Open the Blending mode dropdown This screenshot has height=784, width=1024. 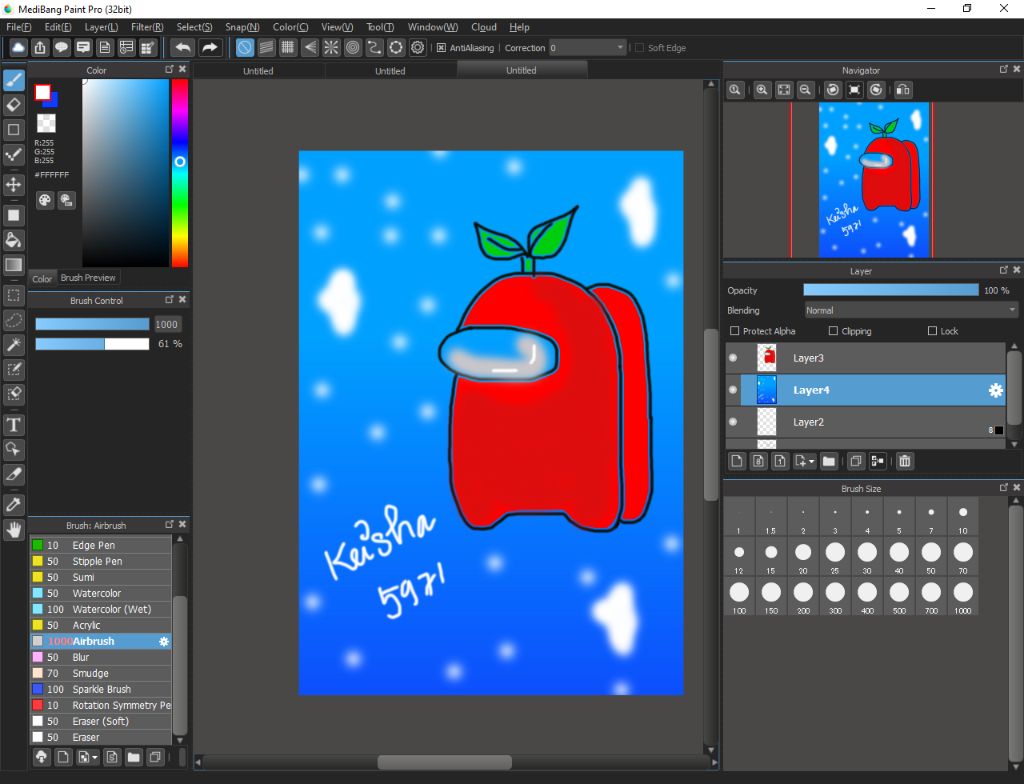pyautogui.click(x=911, y=310)
